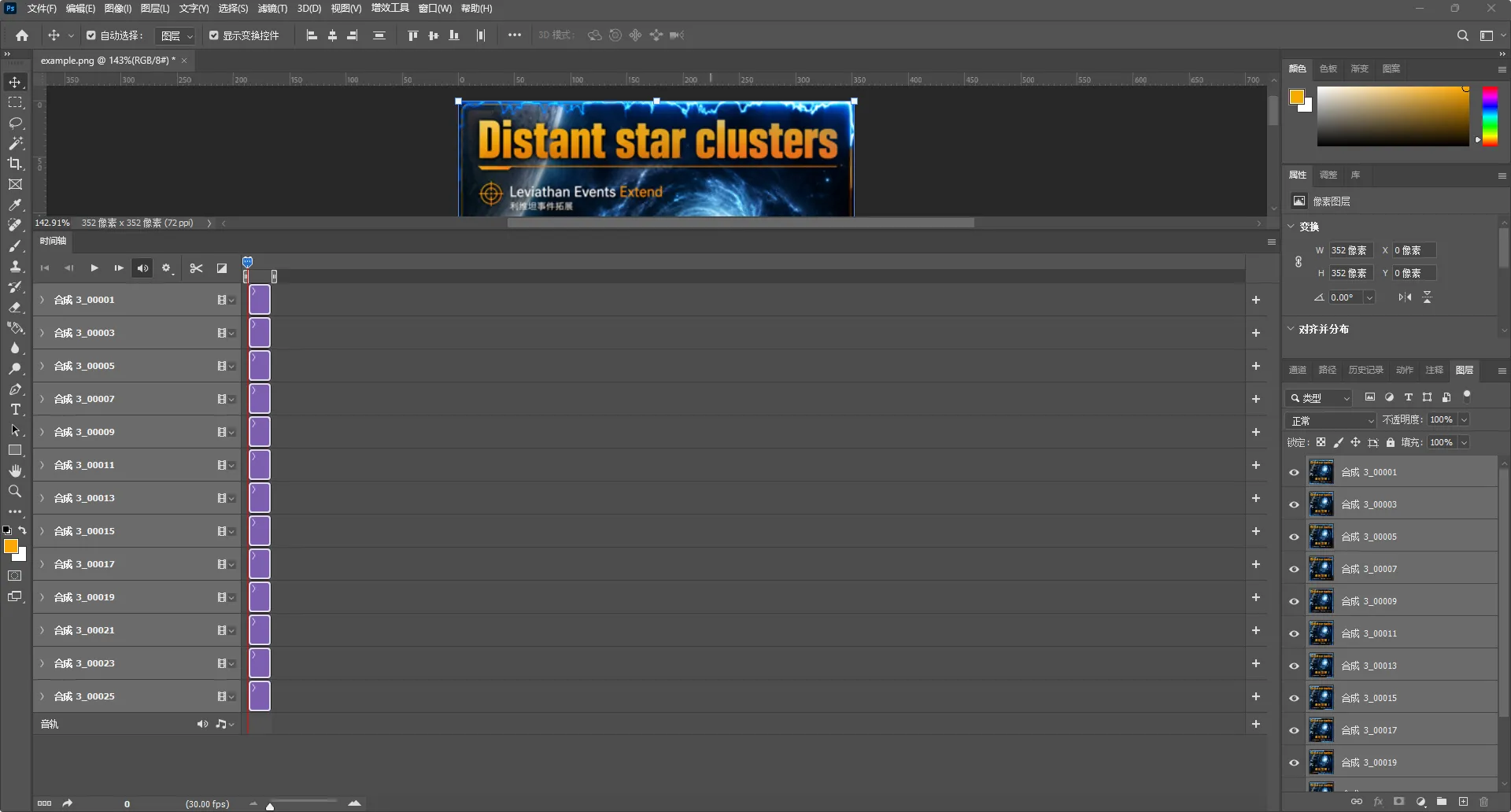Select the Crop tool
Viewport: 1511px width, 812px height.
[x=15, y=164]
